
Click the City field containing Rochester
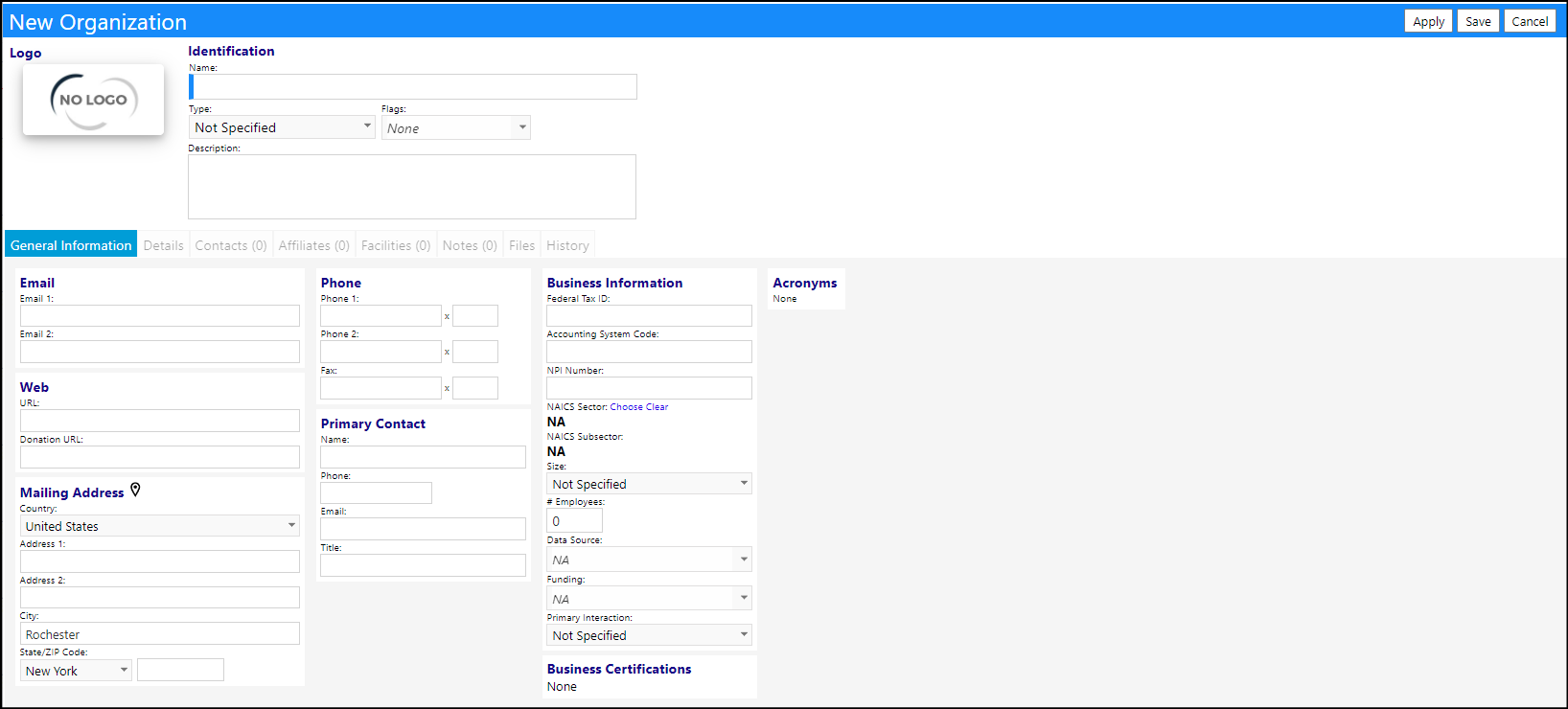[x=160, y=633]
